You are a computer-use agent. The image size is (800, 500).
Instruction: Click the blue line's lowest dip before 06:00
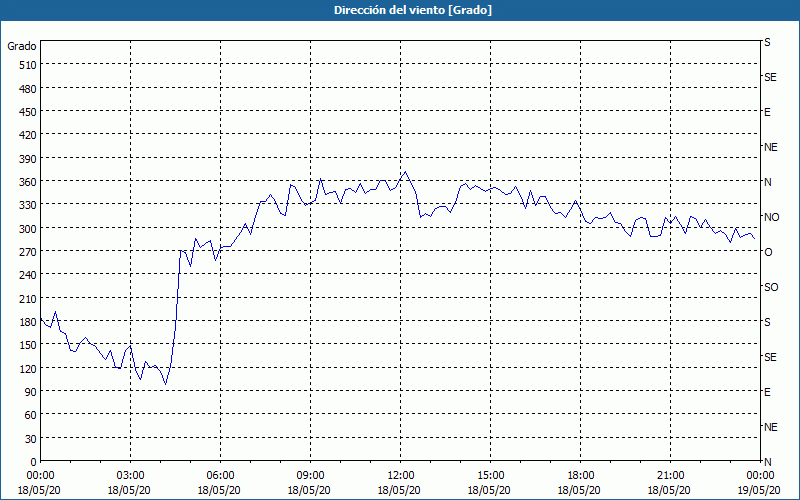coord(166,383)
